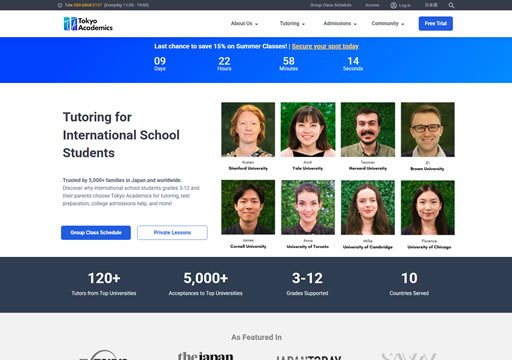Open the Log in link

pyautogui.click(x=405, y=5)
